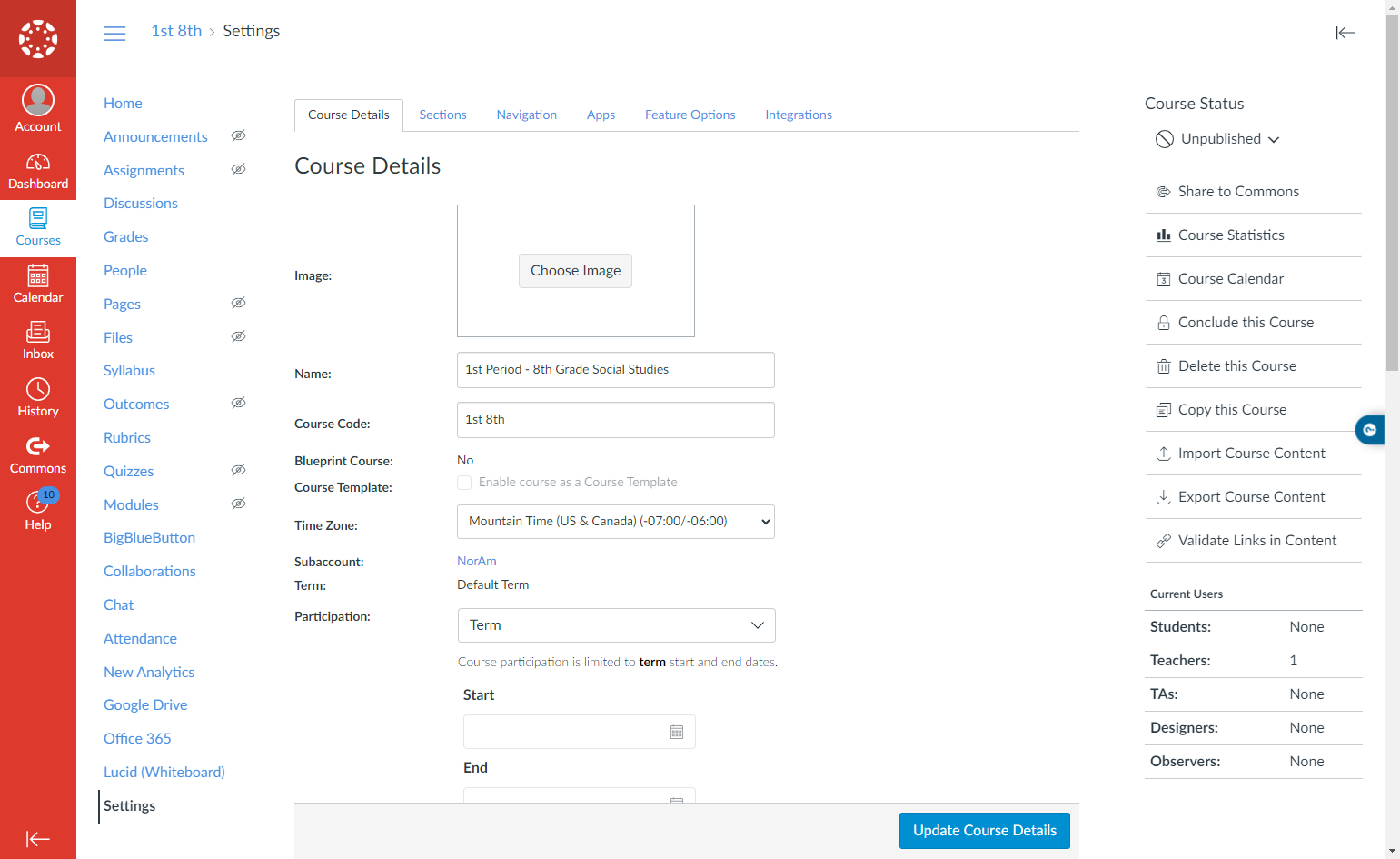This screenshot has width=1400, height=859.
Task: Click hidden eye icon beside Pages
Action: pos(239,303)
